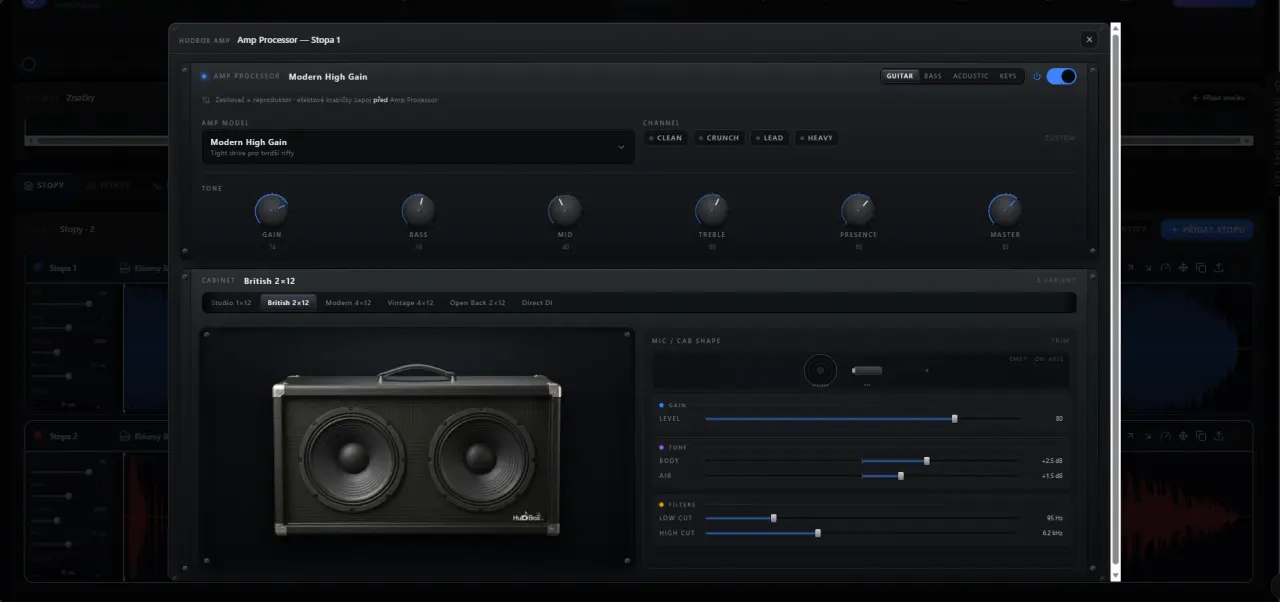1280x602 pixels.
Task: Click Stopa 2 export icon in background
Action: (x=1218, y=436)
